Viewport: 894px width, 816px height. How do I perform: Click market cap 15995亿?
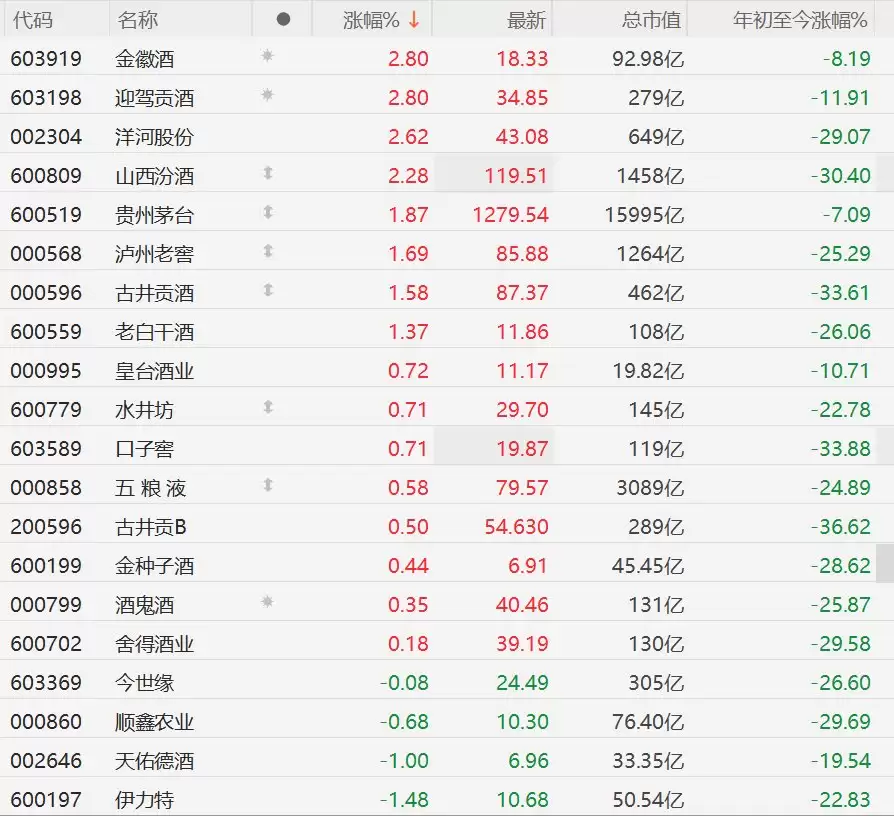pyautogui.click(x=644, y=215)
